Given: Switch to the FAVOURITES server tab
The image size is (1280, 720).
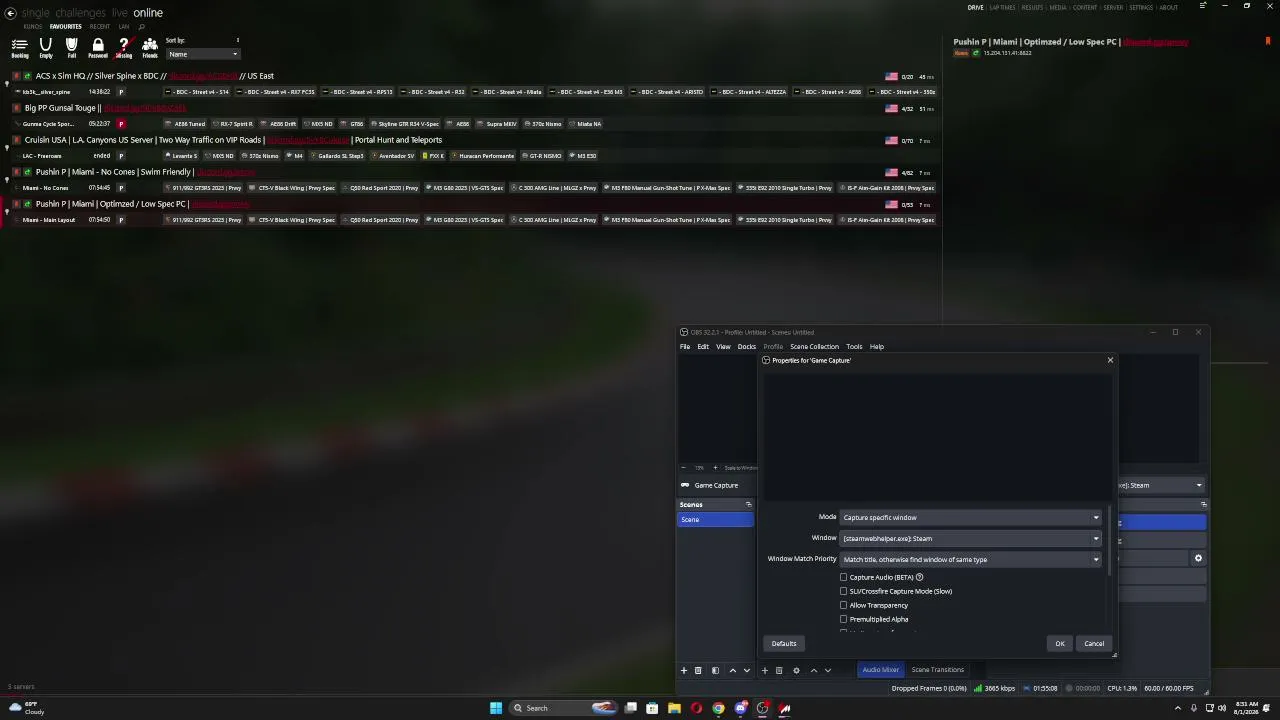Looking at the screenshot, I should click(x=66, y=27).
